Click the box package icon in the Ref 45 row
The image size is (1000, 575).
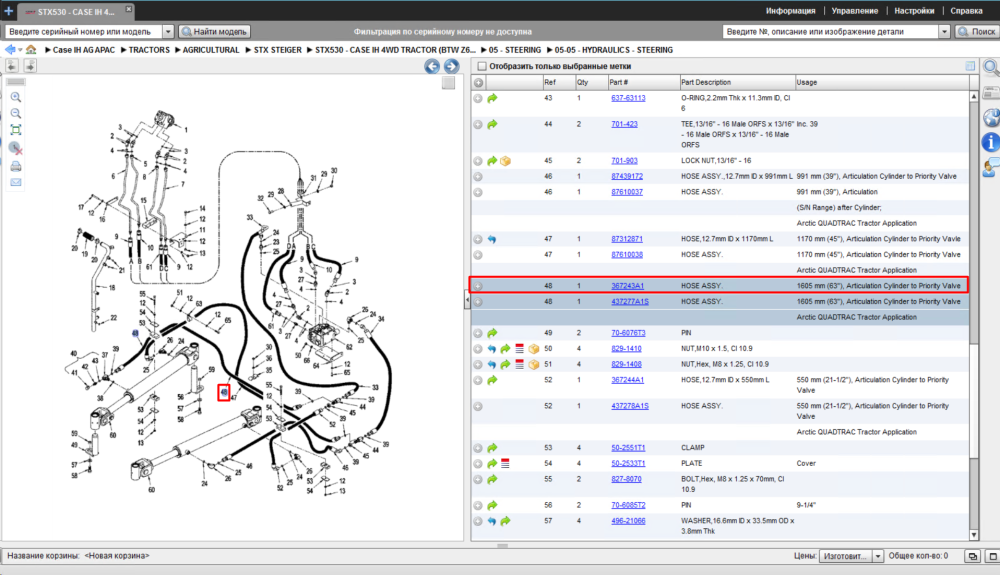coord(506,161)
